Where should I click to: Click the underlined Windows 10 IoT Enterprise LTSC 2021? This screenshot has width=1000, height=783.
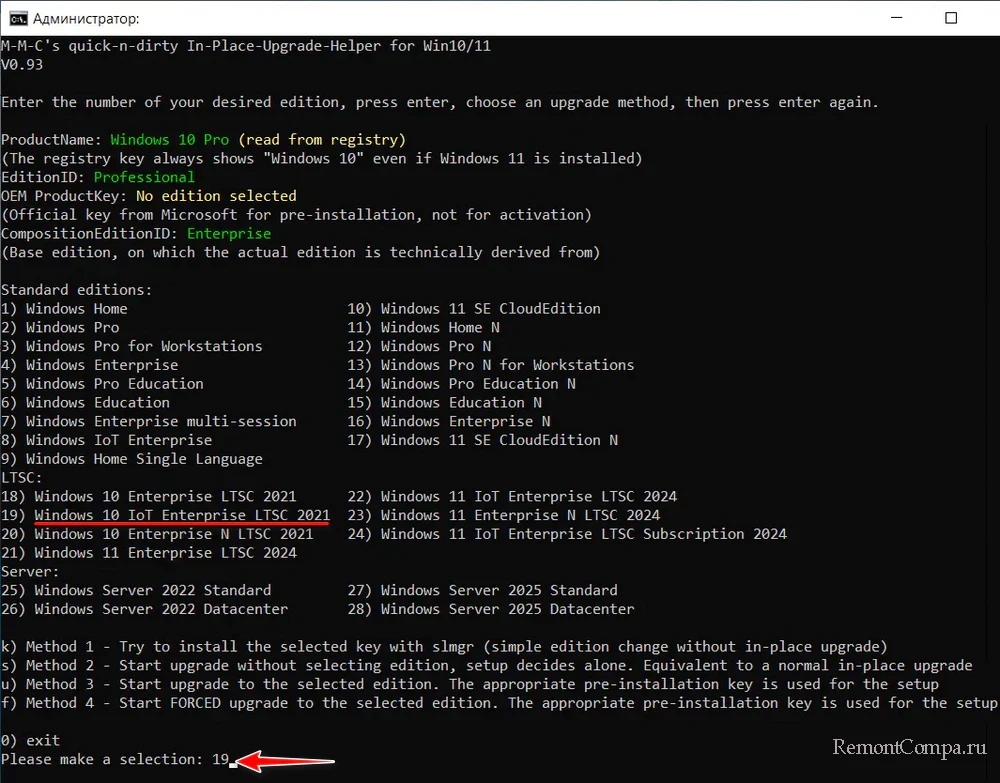181,515
